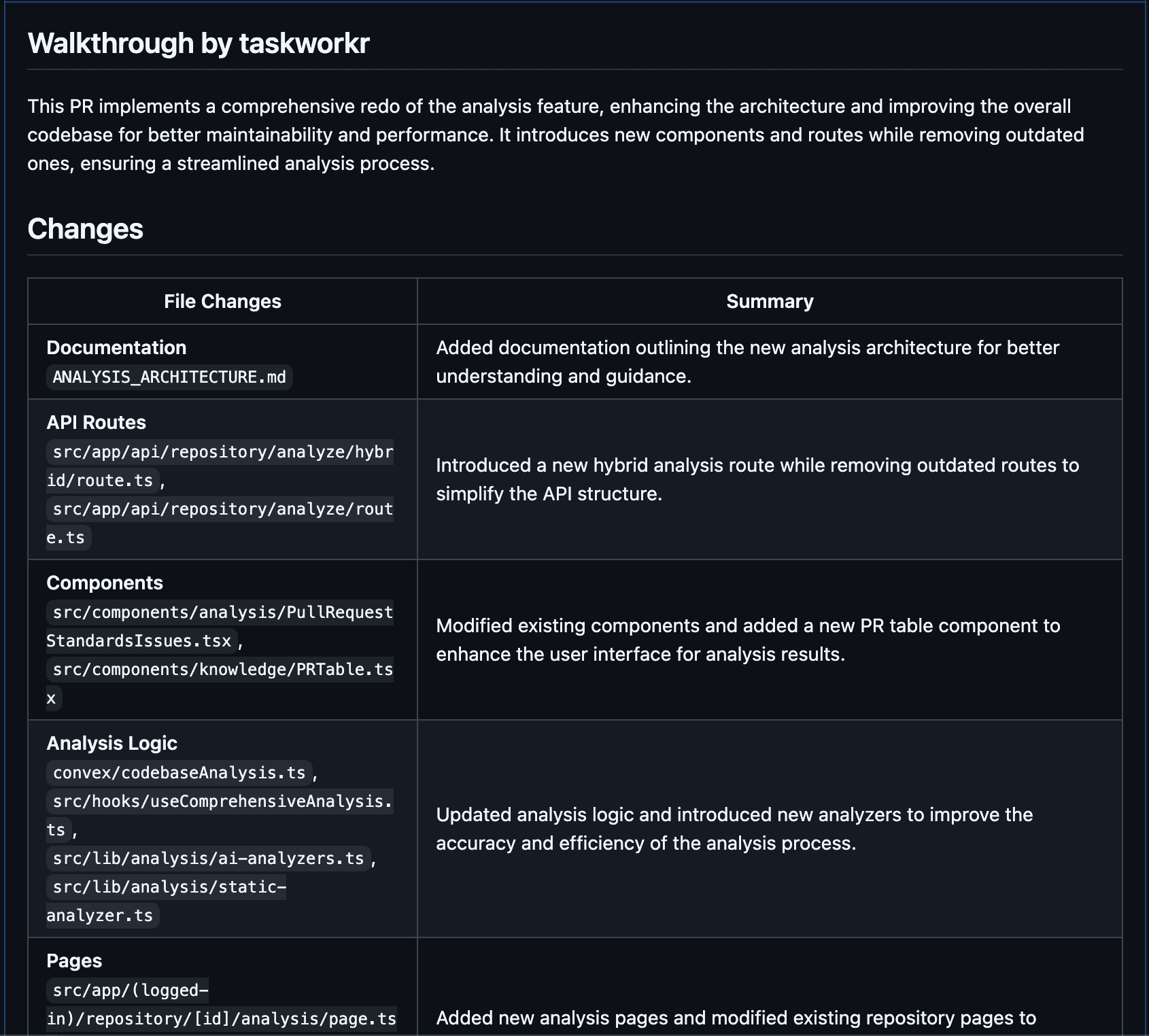Click the repository/[id]/analysis/page.ts file path
Screen dimensions: 1149x1036
(x=222, y=1019)
